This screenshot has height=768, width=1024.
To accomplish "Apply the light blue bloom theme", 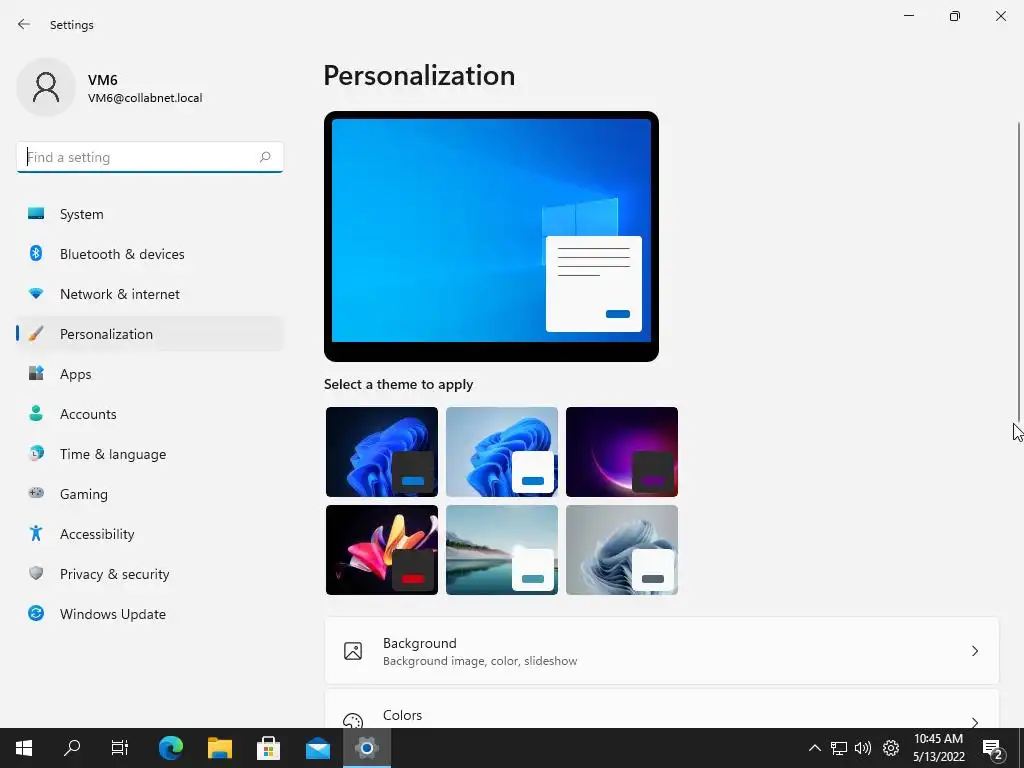I will coord(502,452).
